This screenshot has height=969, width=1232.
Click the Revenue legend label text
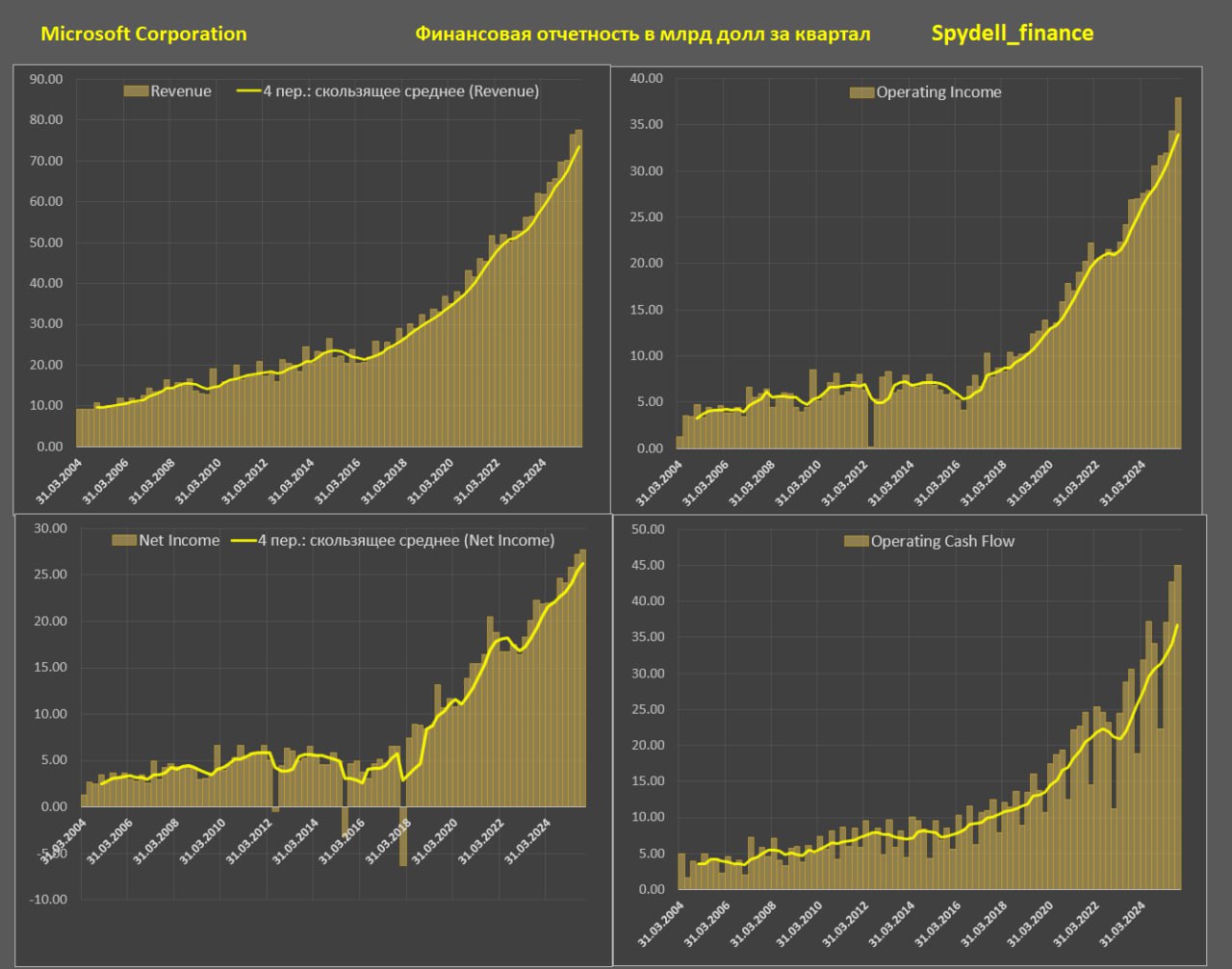(181, 91)
